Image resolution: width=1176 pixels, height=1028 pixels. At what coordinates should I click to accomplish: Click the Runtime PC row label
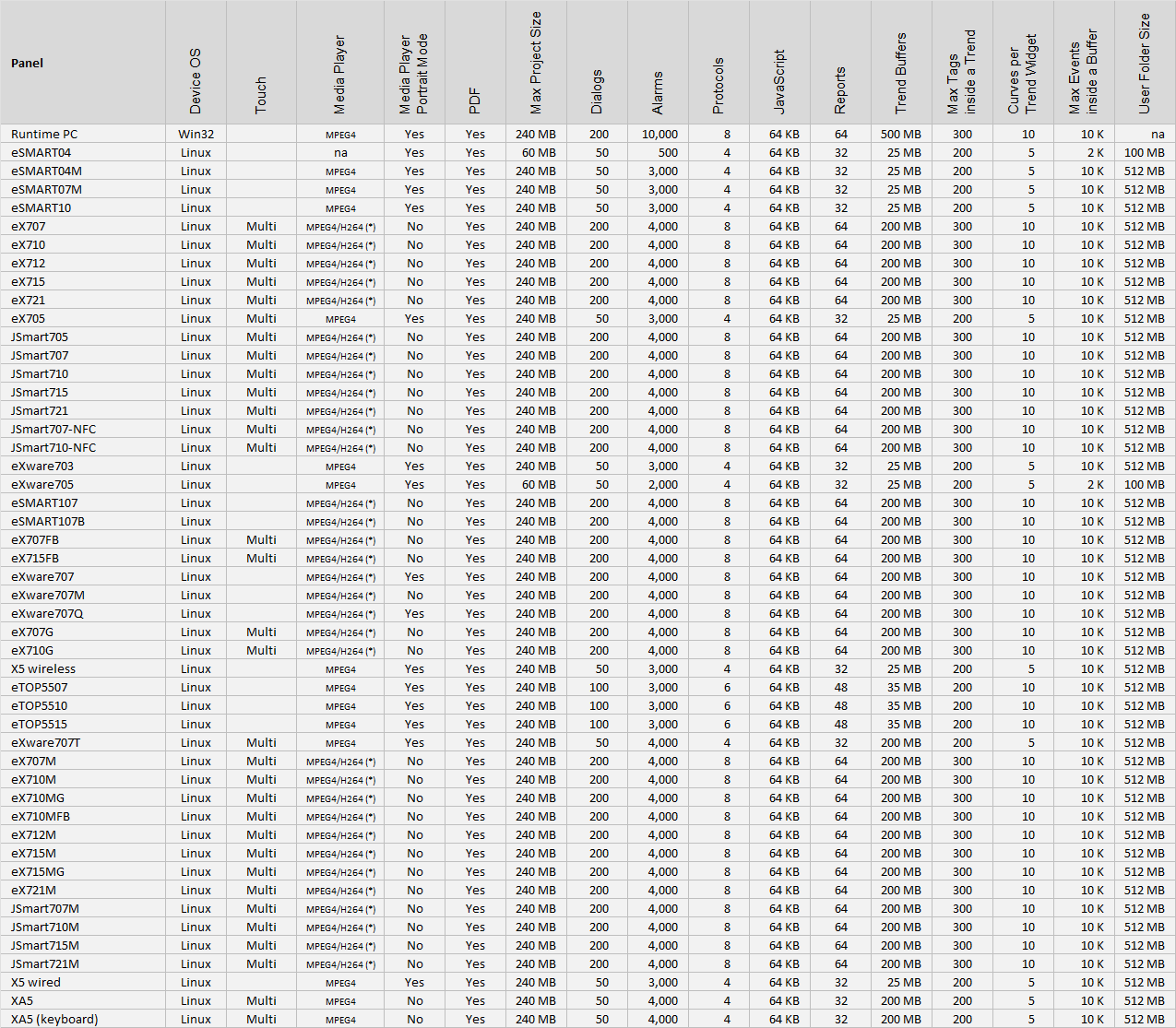pos(44,134)
